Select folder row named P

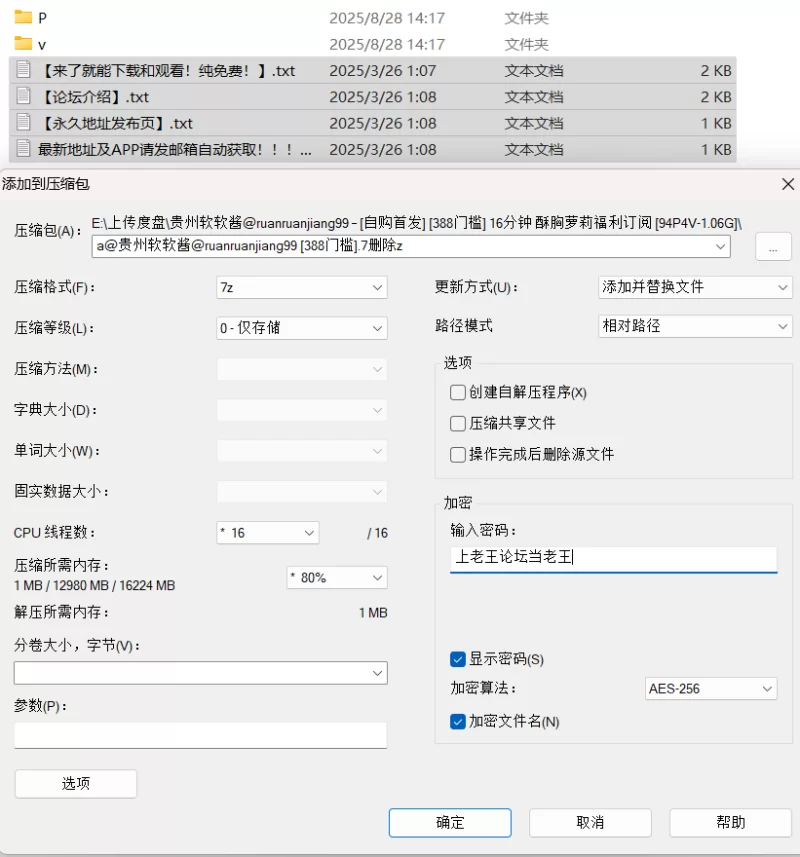click(373, 17)
